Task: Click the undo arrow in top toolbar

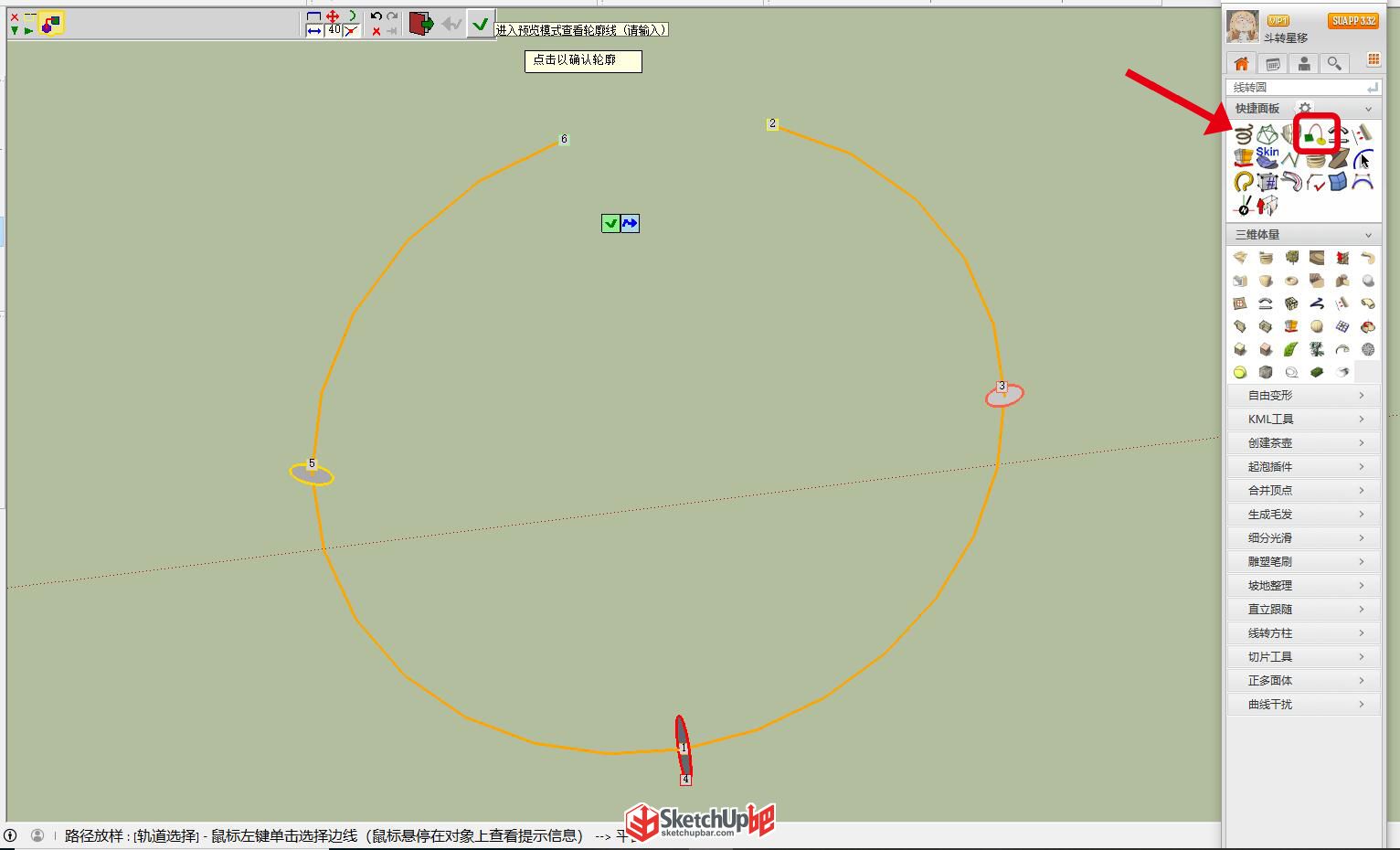Action: [x=377, y=16]
